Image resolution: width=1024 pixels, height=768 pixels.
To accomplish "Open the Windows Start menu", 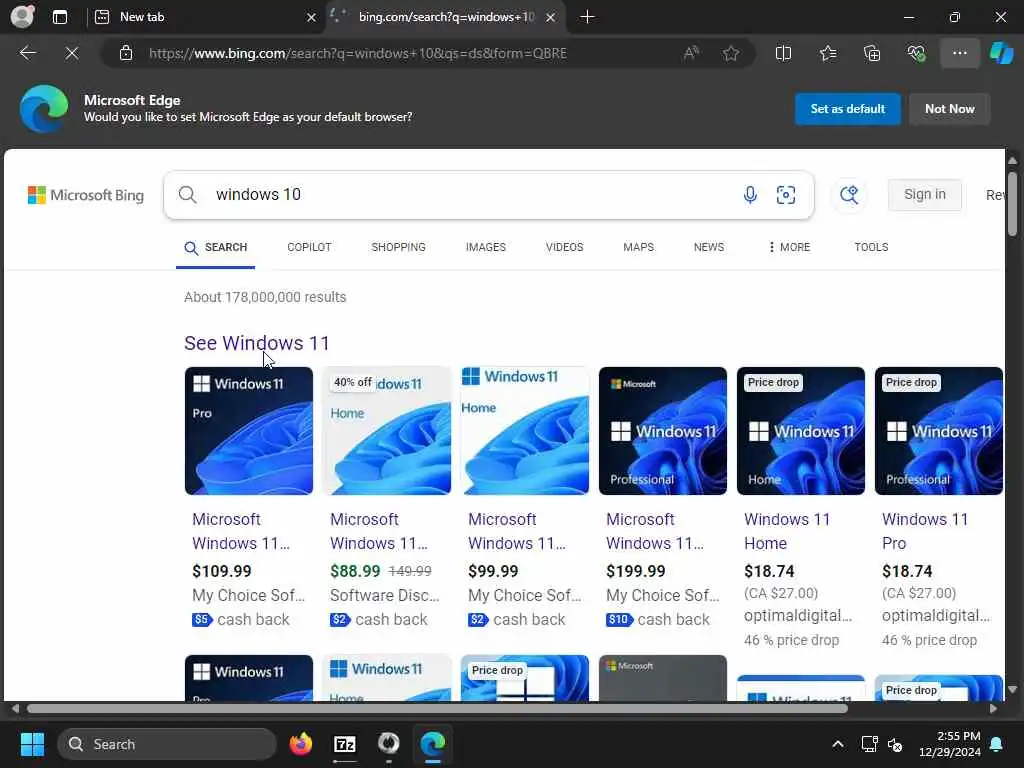I will coord(32,744).
